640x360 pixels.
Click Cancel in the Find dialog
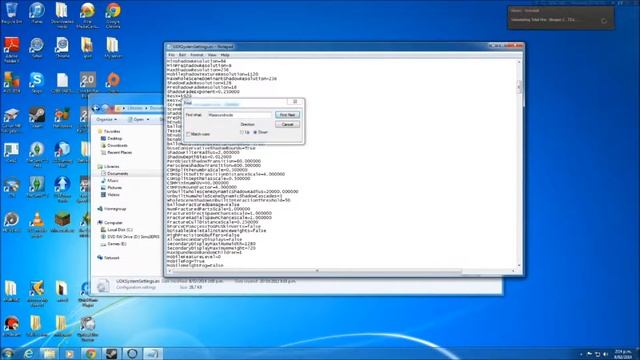287,124
